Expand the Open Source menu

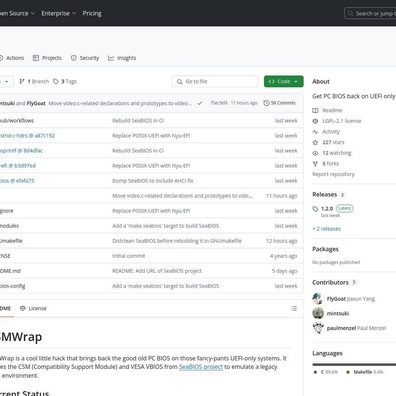point(17,13)
